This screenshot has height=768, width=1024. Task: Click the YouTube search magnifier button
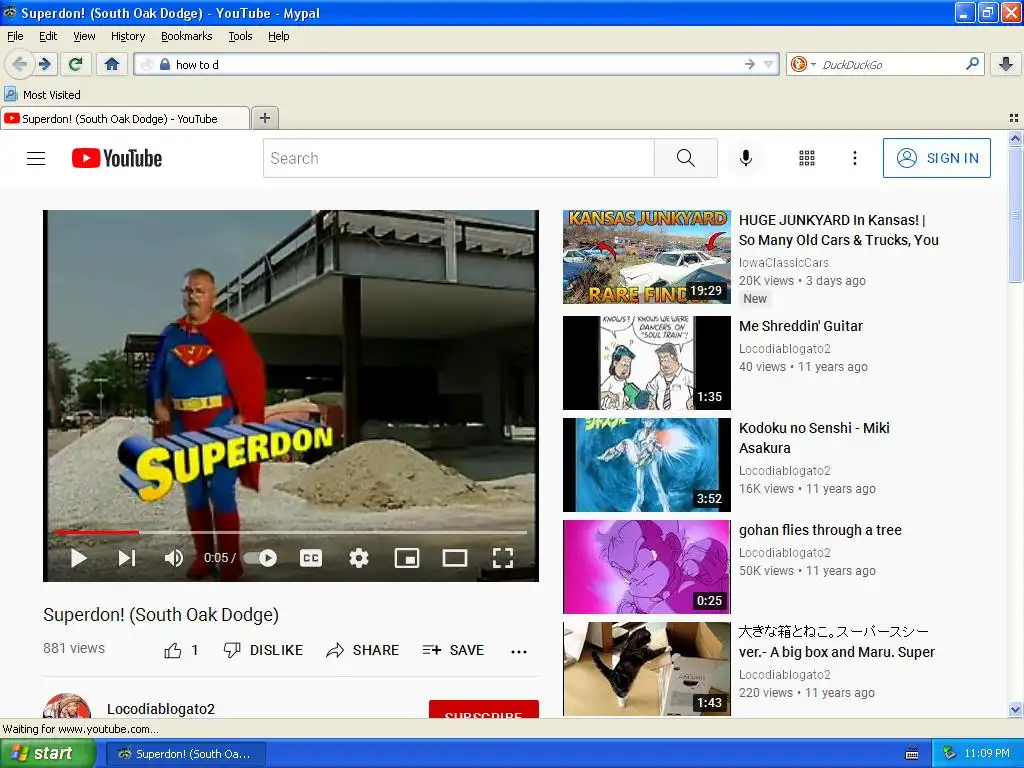tap(686, 158)
